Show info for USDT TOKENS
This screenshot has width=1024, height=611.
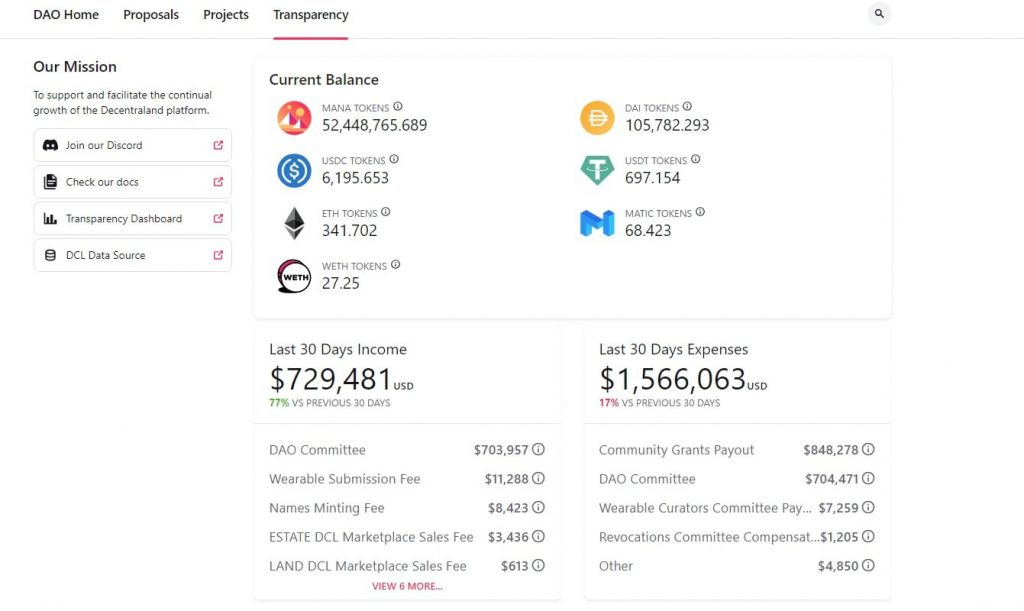coord(696,159)
